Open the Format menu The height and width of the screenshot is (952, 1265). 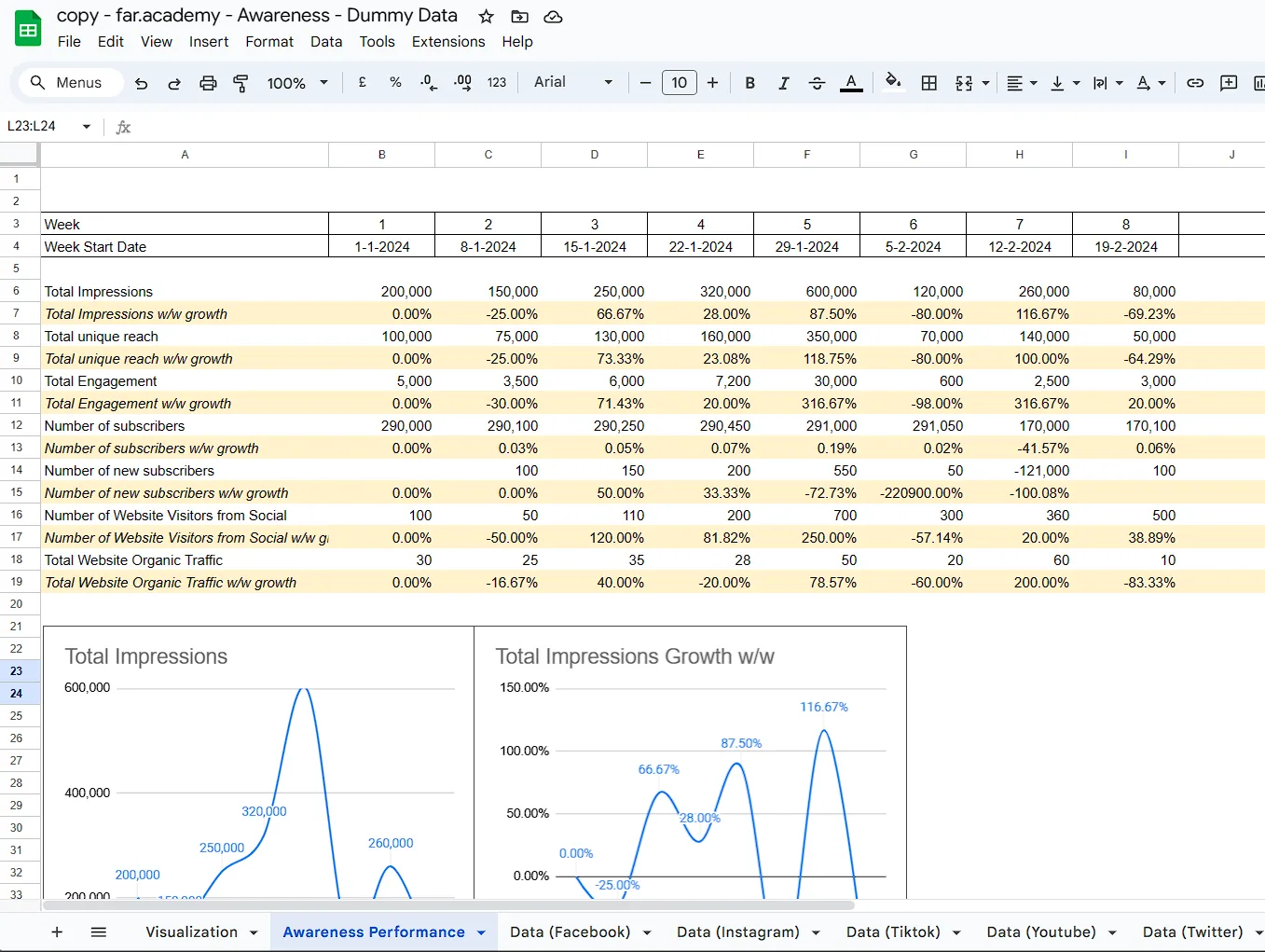(269, 42)
